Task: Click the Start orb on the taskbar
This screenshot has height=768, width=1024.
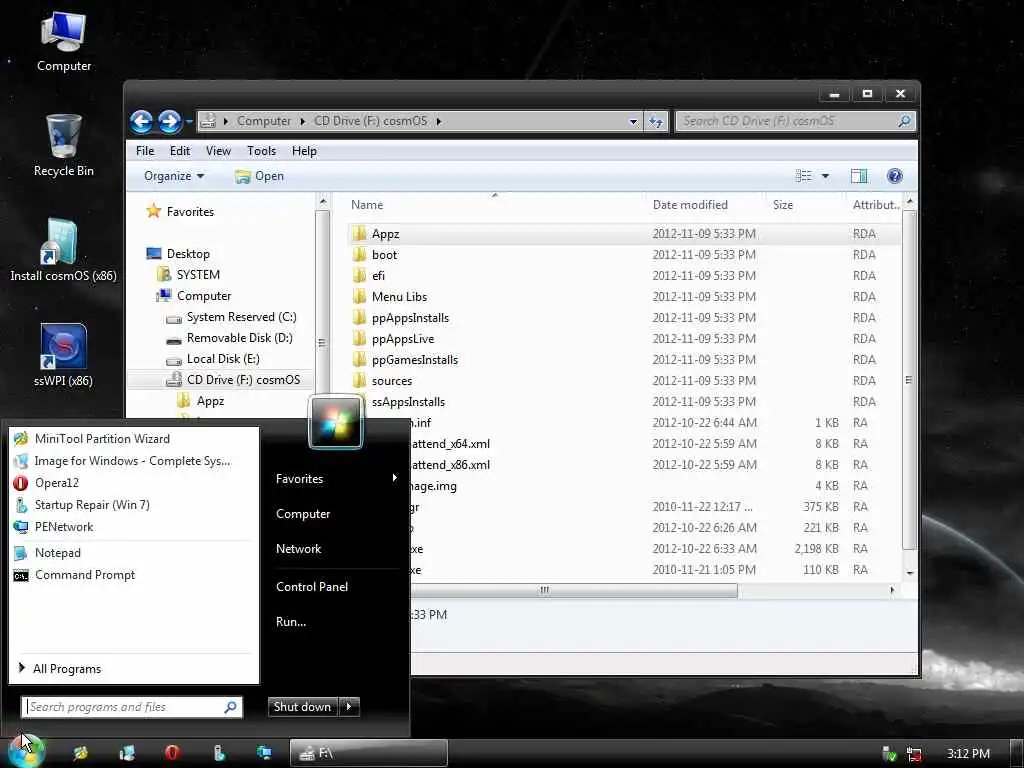Action: pyautogui.click(x=26, y=751)
